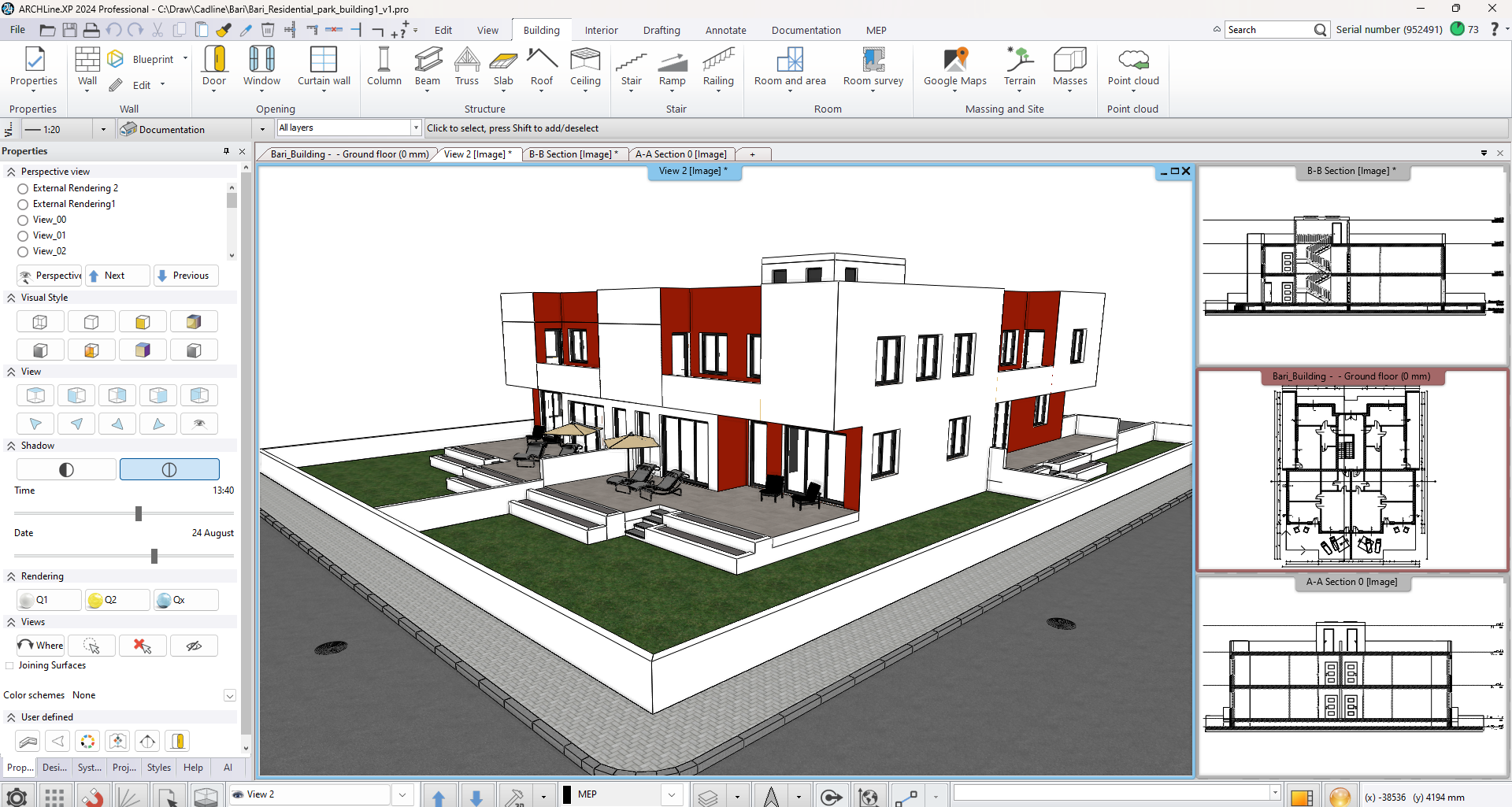Select the Stair tool in ribbon

pos(631,67)
